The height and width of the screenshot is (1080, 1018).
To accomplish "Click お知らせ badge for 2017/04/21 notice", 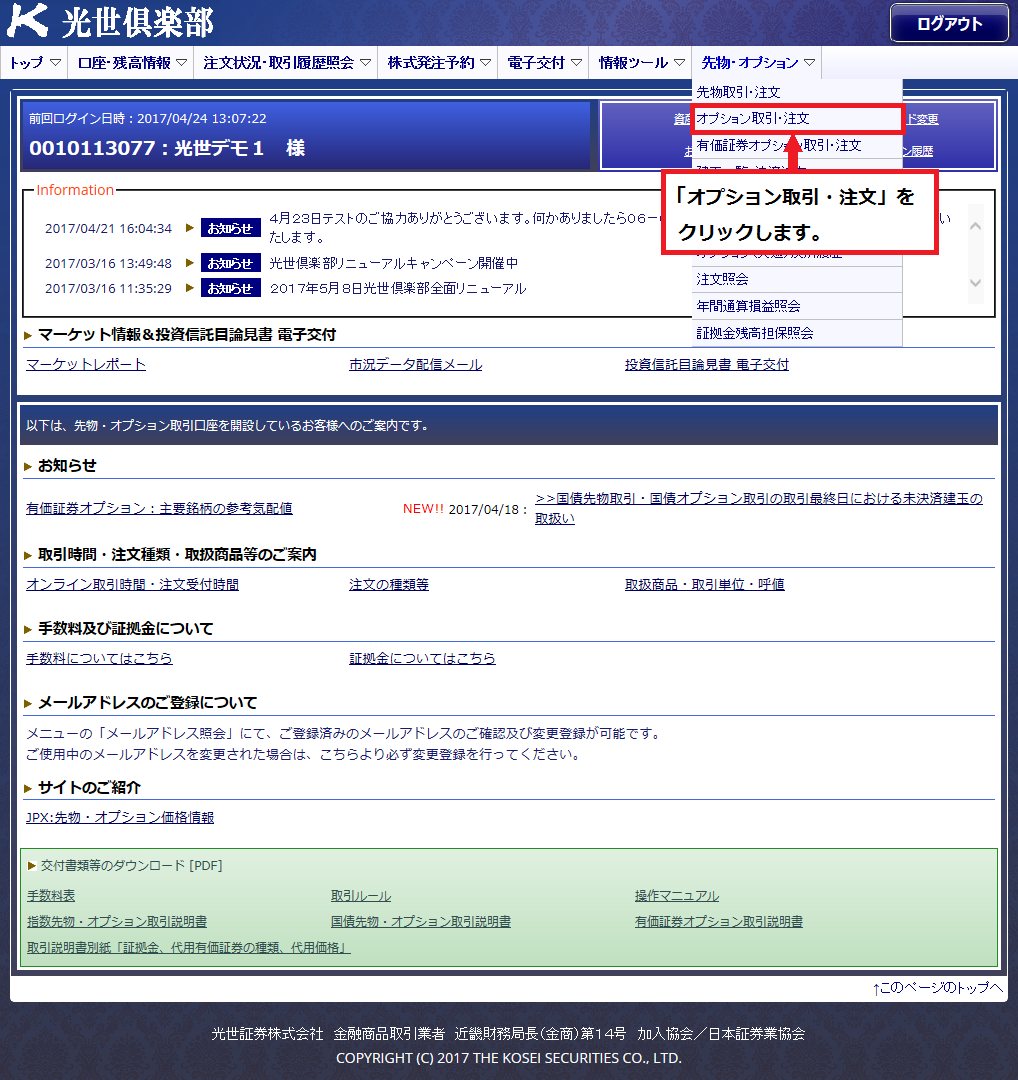I will (x=230, y=228).
